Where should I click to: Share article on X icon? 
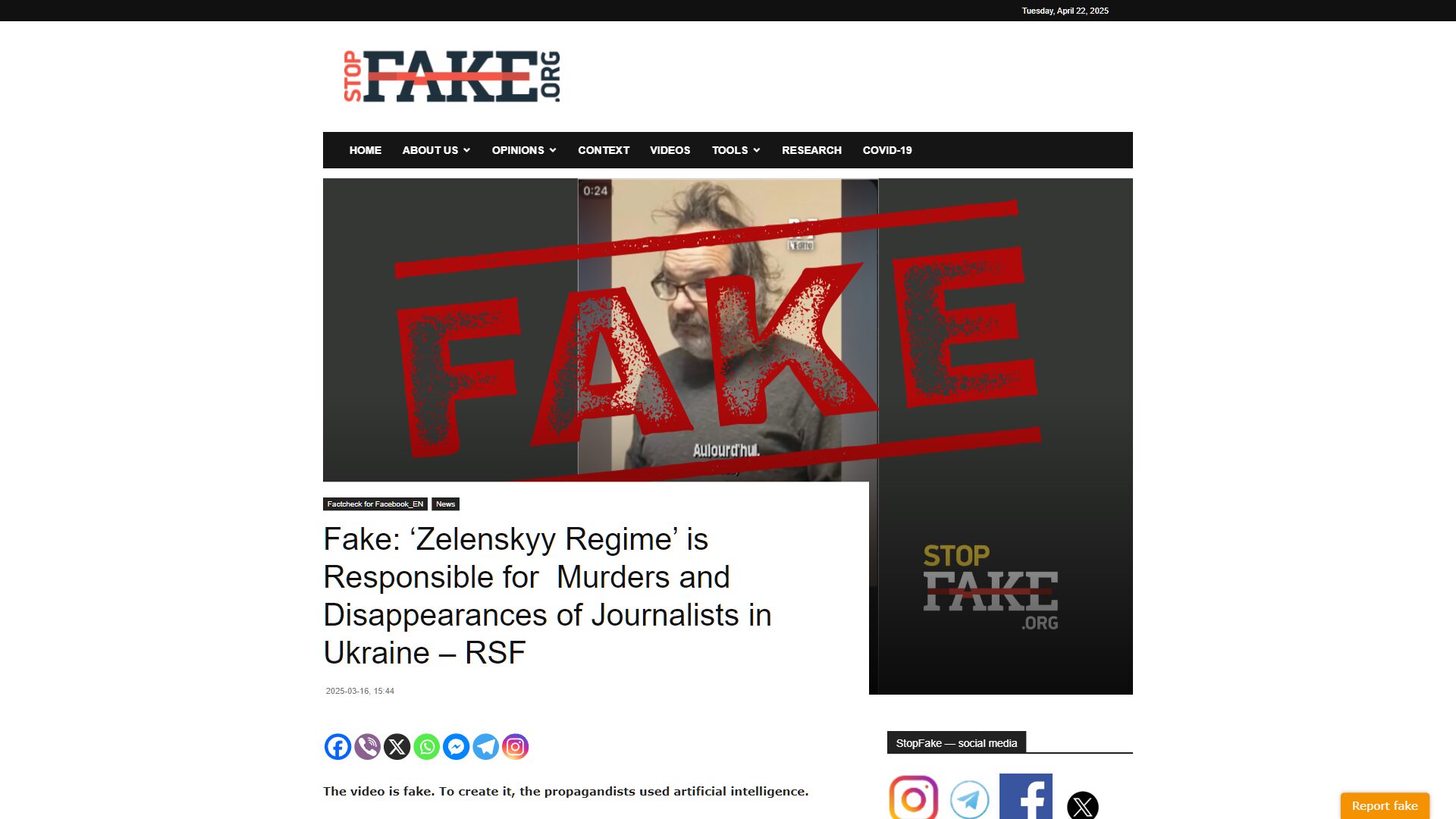(x=397, y=747)
